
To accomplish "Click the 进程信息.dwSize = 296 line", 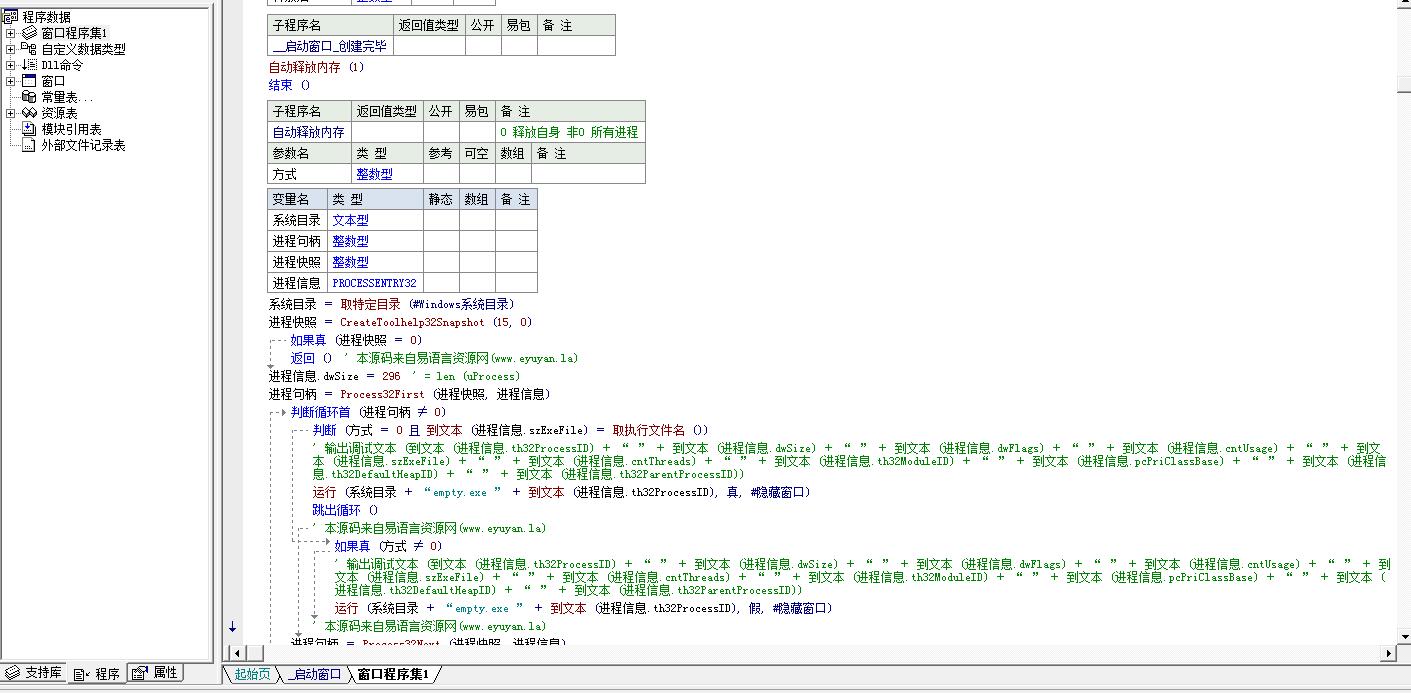I will pos(394,376).
